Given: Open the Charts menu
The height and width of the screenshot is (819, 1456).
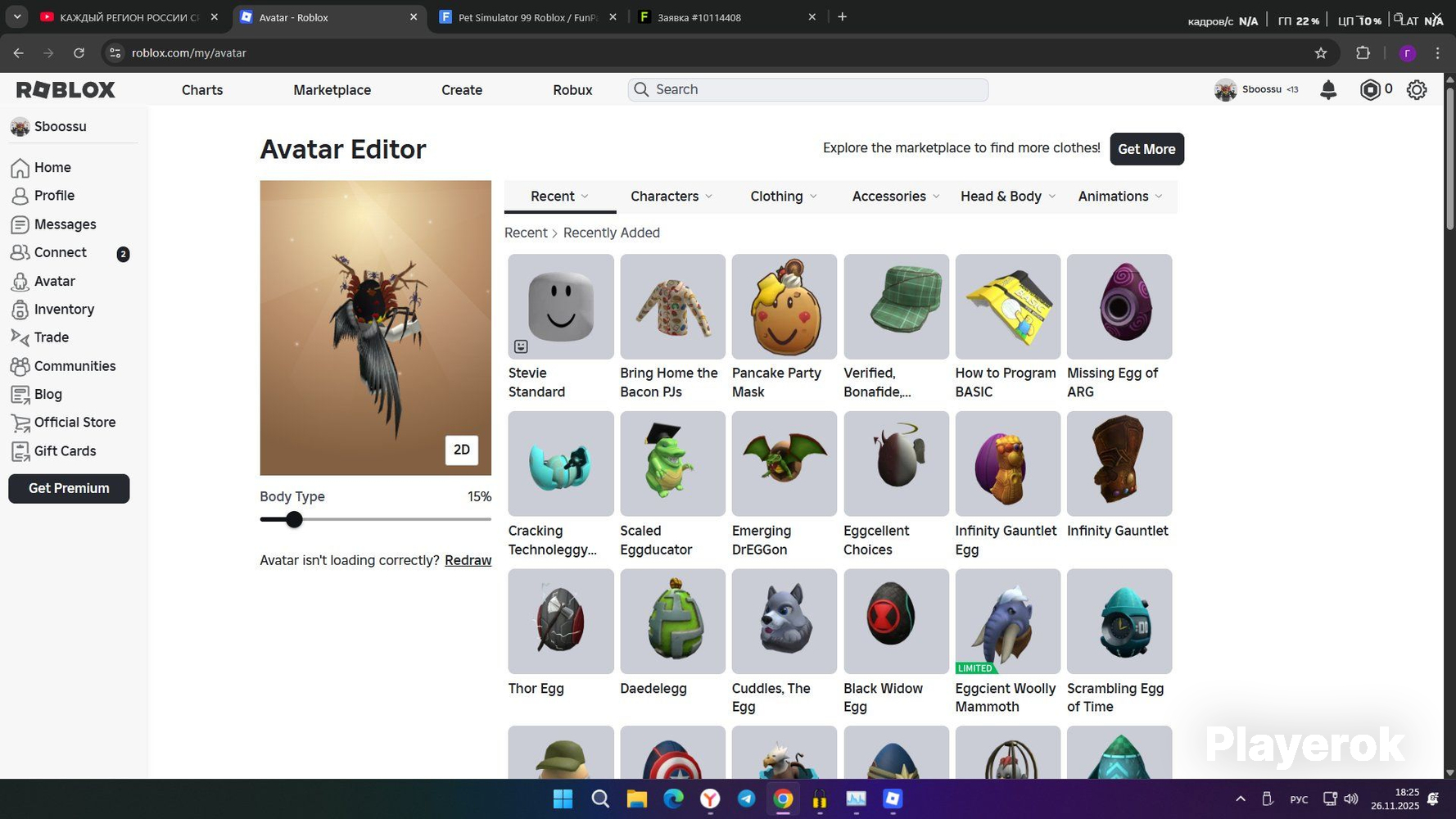Looking at the screenshot, I should tap(202, 90).
